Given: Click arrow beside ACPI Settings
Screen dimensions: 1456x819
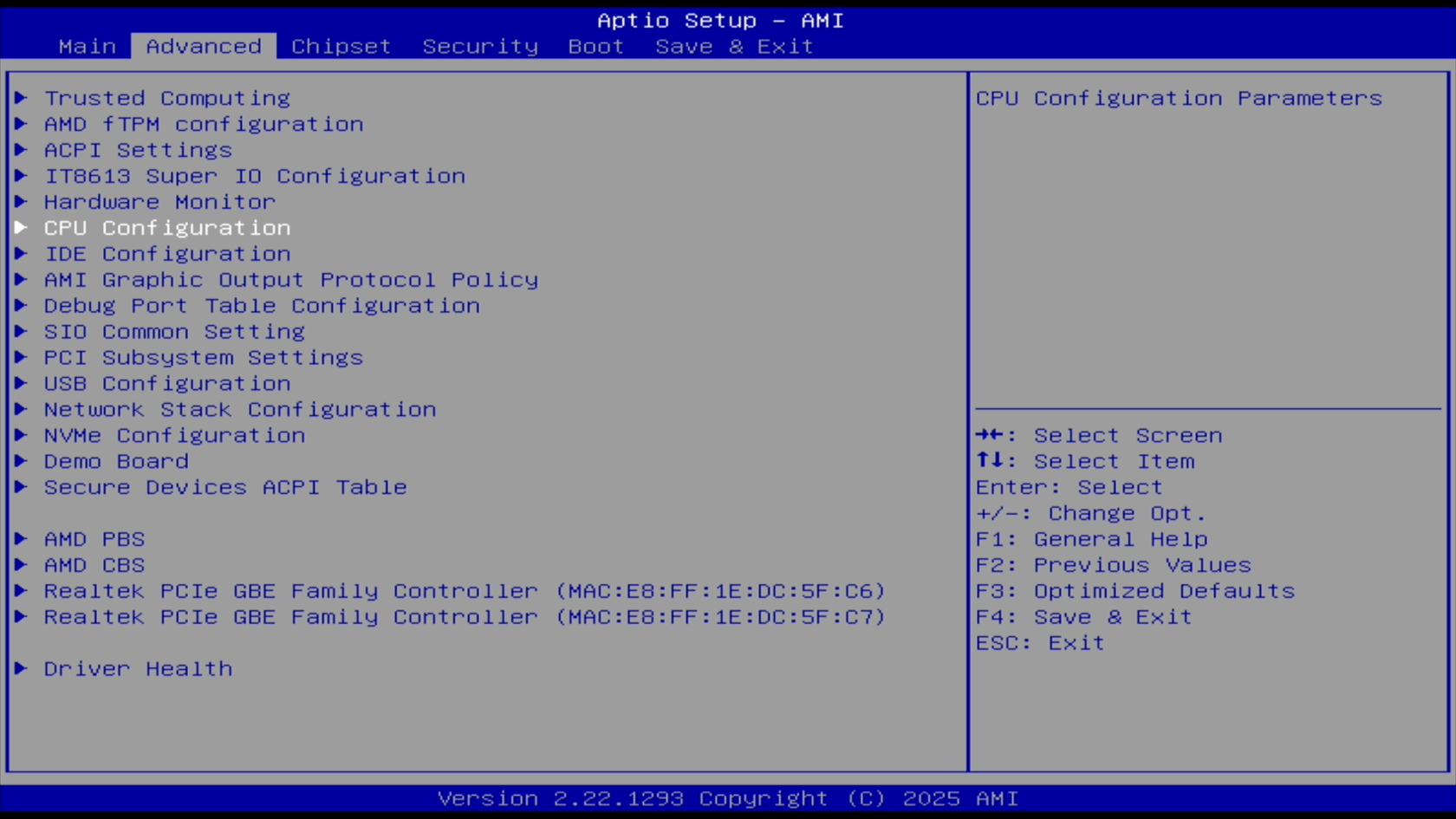Looking at the screenshot, I should 21,150.
